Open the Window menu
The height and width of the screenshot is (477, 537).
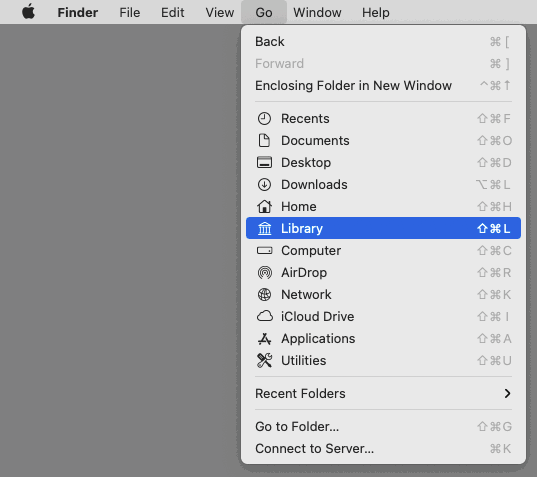coord(317,12)
